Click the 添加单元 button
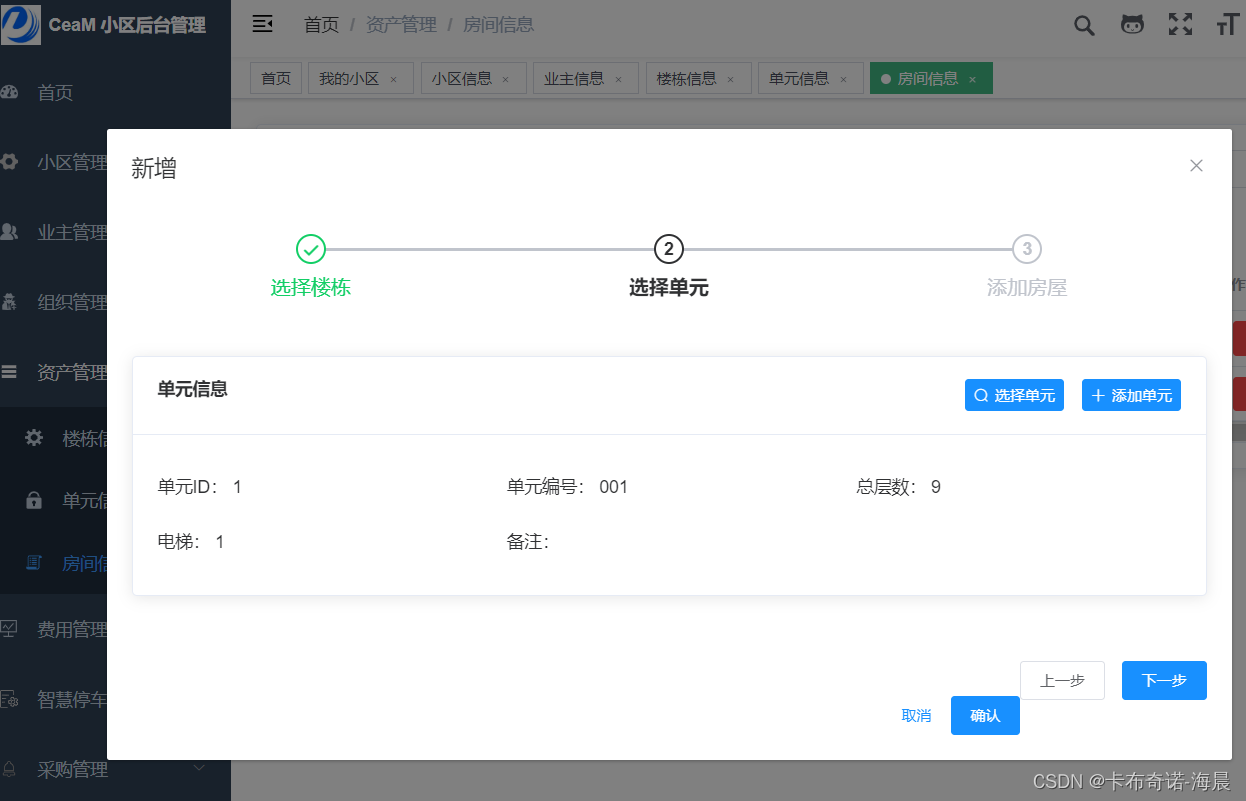The image size is (1246, 801). point(1131,395)
